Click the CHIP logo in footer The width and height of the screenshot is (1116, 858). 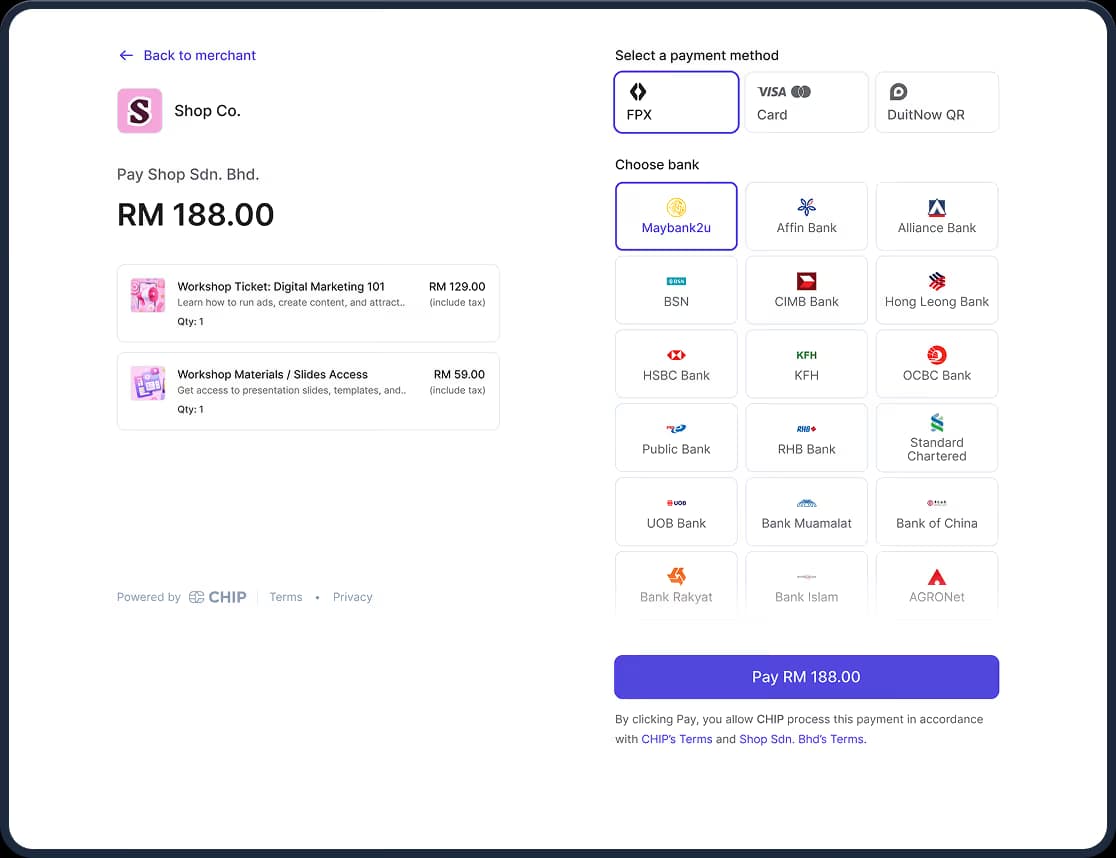218,597
